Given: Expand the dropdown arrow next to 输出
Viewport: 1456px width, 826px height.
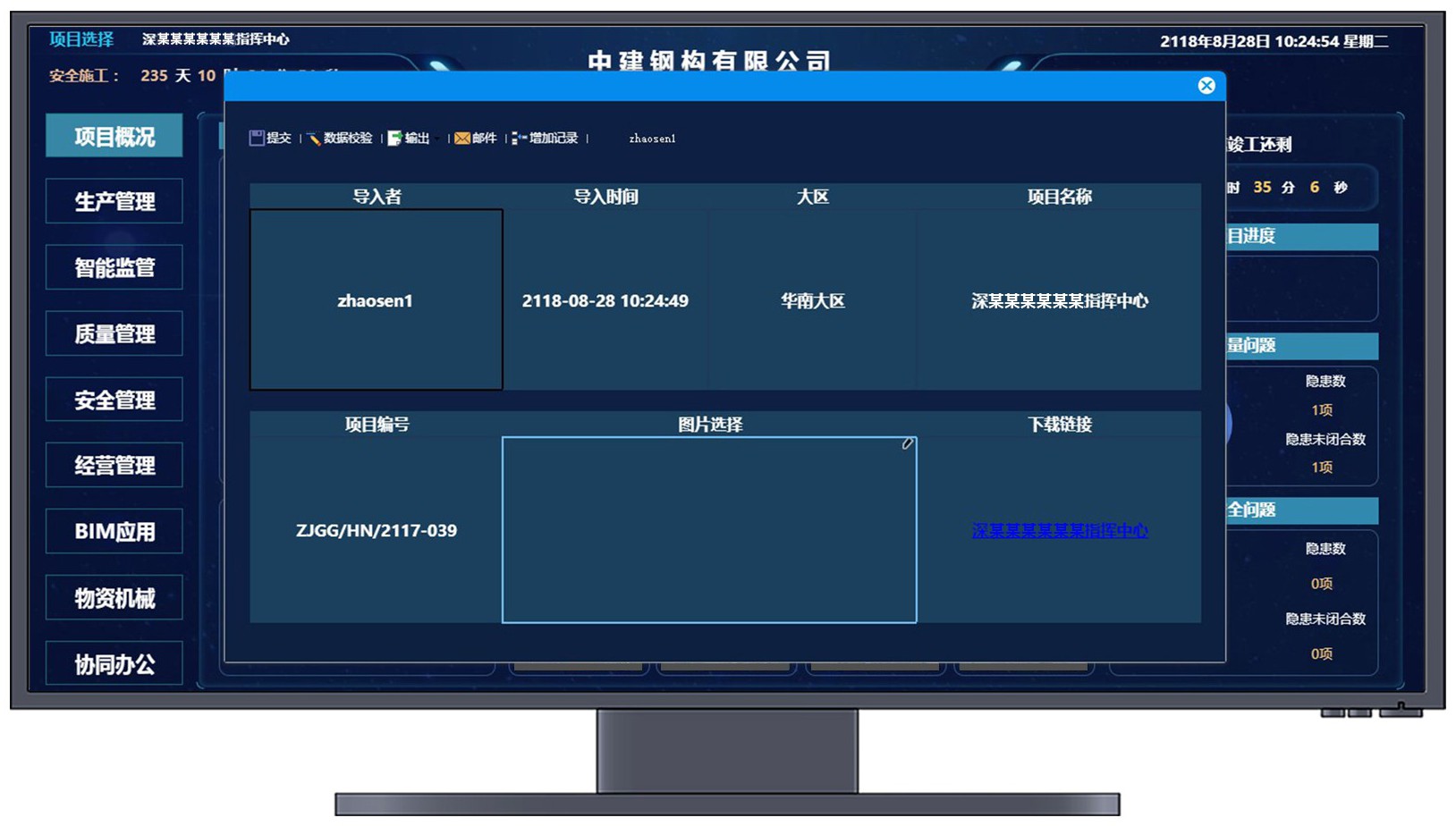Looking at the screenshot, I should point(436,139).
